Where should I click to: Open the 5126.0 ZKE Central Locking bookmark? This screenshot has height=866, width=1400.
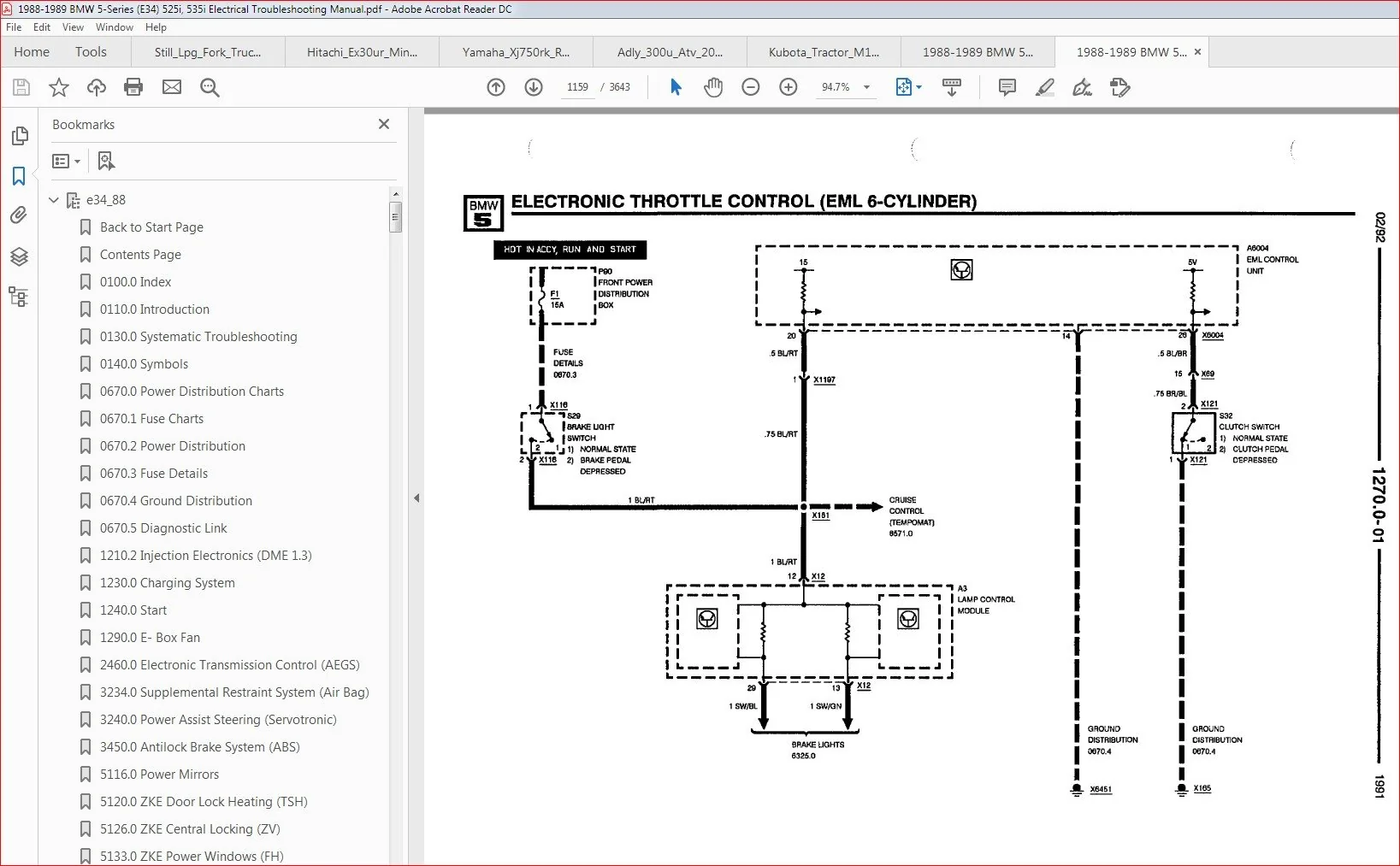click(x=190, y=829)
